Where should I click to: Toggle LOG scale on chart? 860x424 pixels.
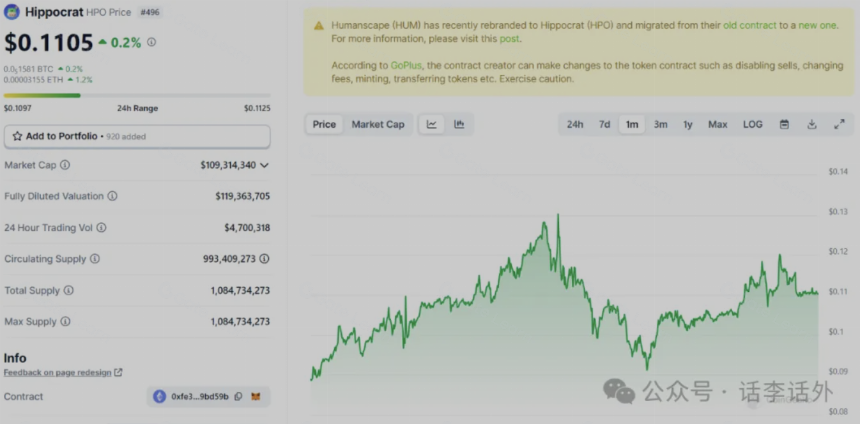(752, 125)
